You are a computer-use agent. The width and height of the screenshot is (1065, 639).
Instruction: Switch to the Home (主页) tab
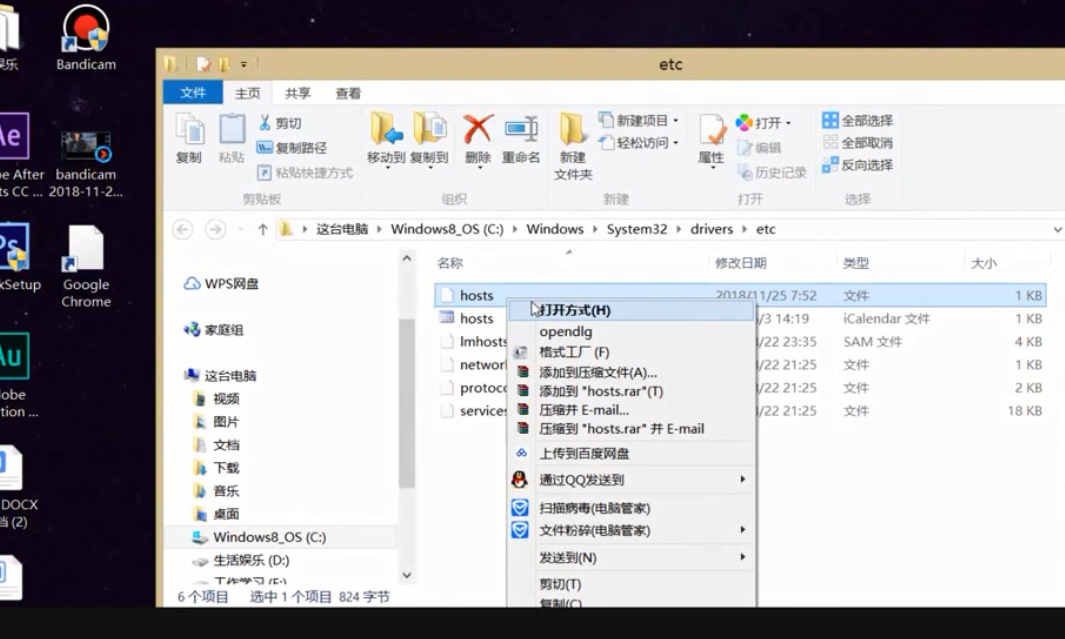[247, 93]
